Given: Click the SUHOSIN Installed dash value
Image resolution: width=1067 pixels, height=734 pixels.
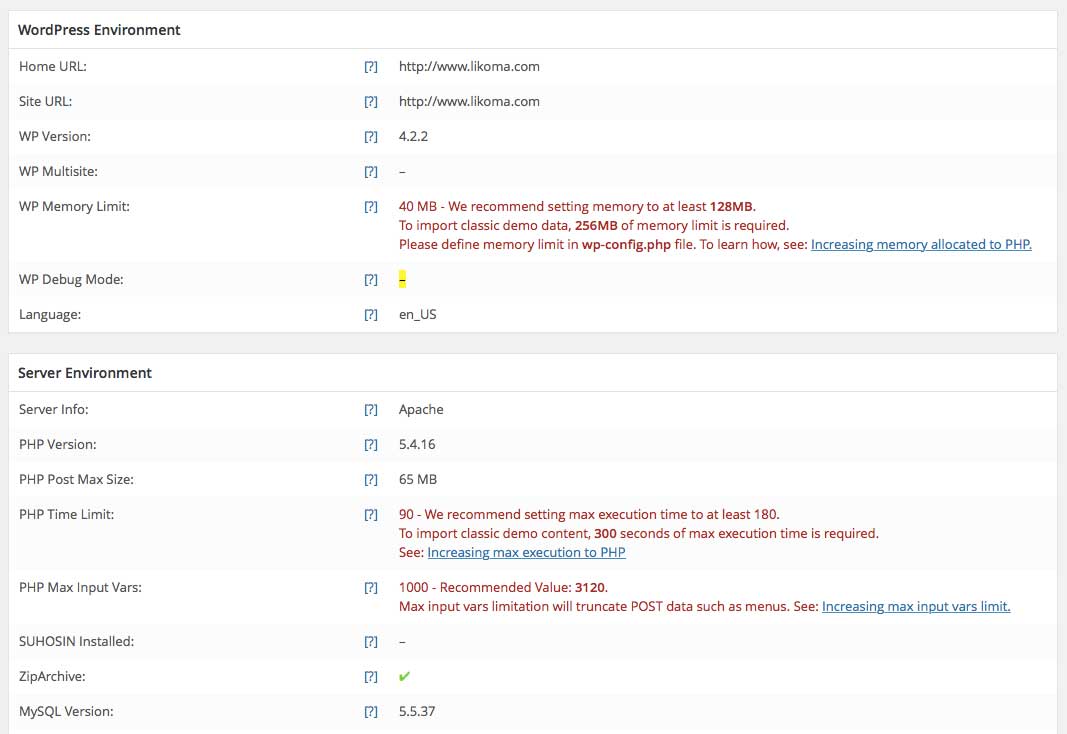Looking at the screenshot, I should click(x=402, y=641).
